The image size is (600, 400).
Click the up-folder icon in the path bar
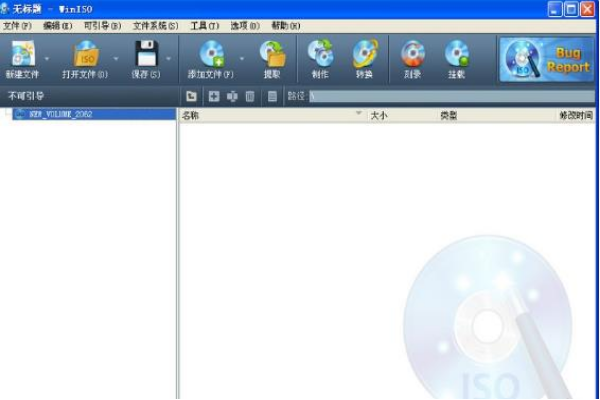pos(191,96)
